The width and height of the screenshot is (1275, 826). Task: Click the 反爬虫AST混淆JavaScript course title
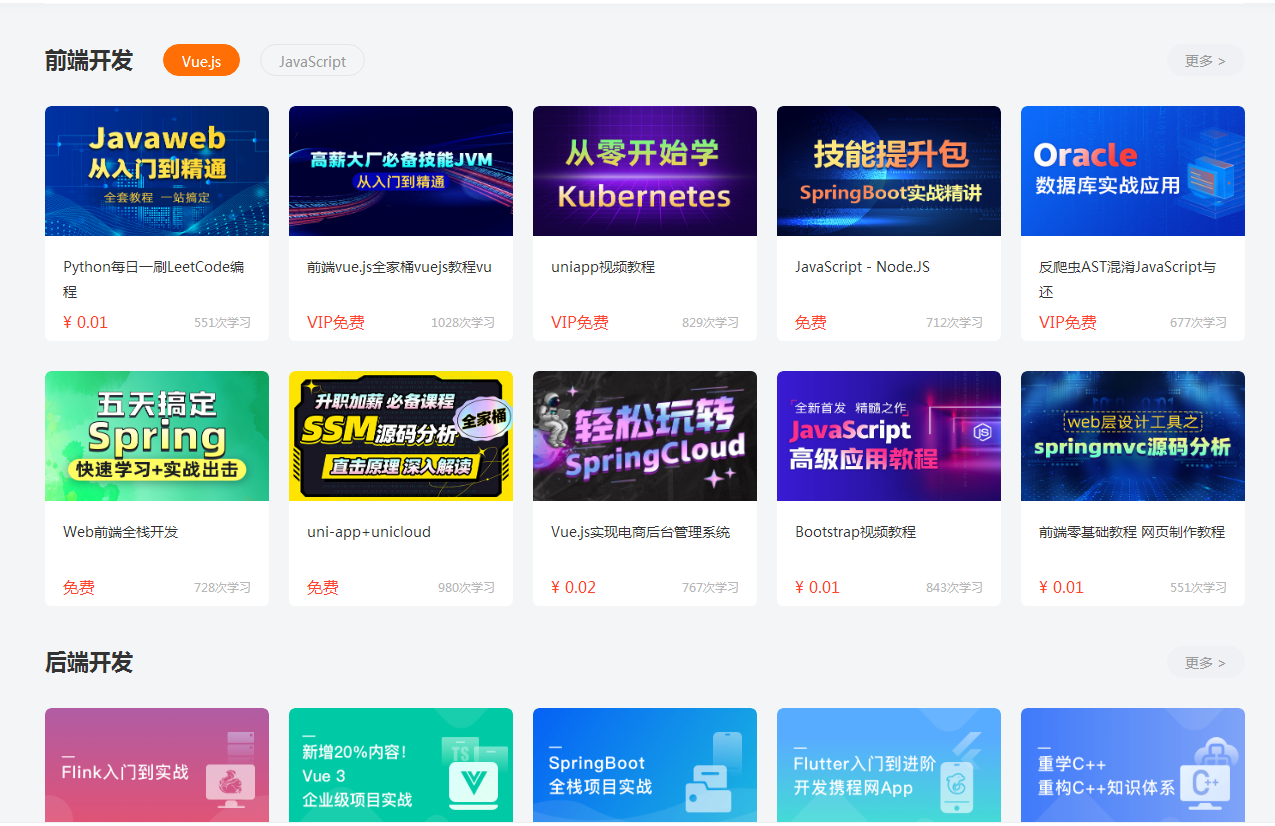tap(1127, 279)
